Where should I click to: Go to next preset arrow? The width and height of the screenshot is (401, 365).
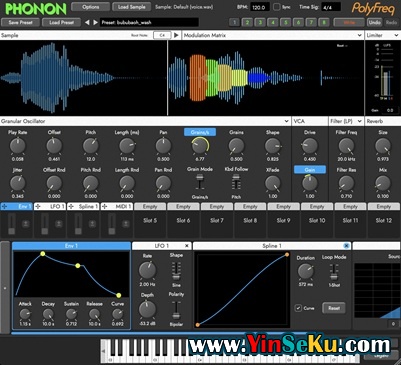95,22
